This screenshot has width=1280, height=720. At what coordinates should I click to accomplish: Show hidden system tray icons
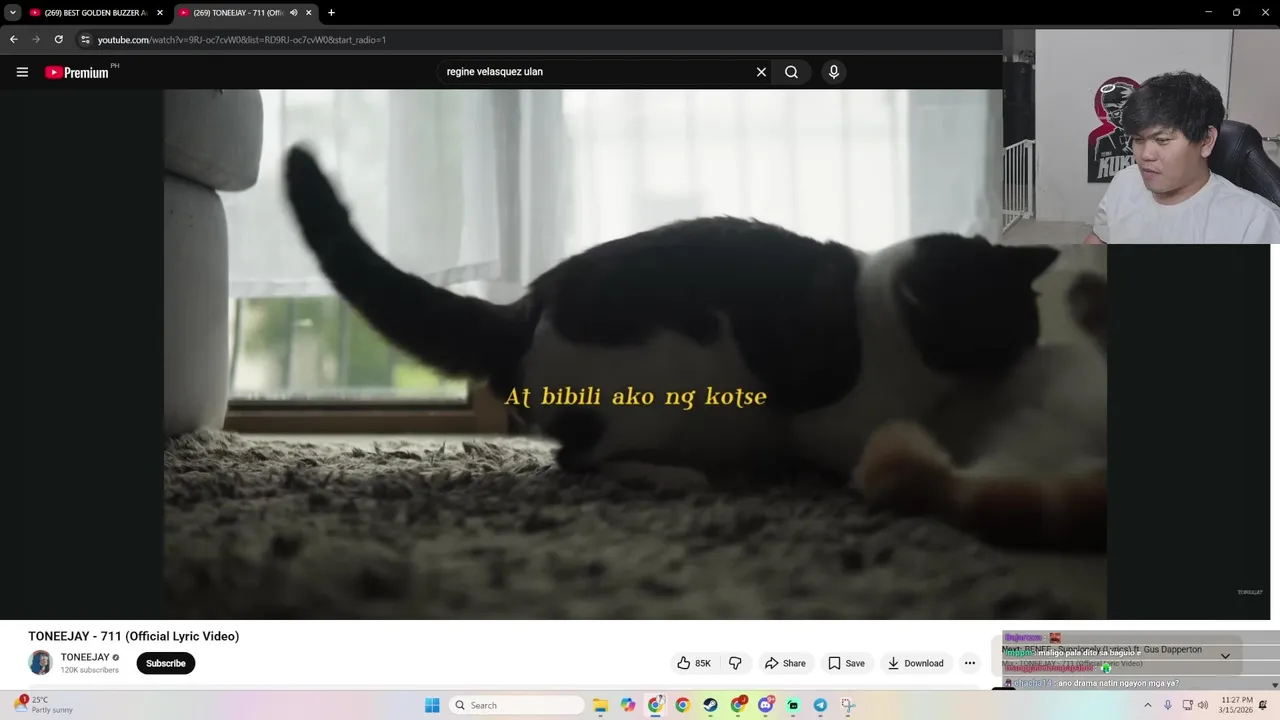(1147, 705)
